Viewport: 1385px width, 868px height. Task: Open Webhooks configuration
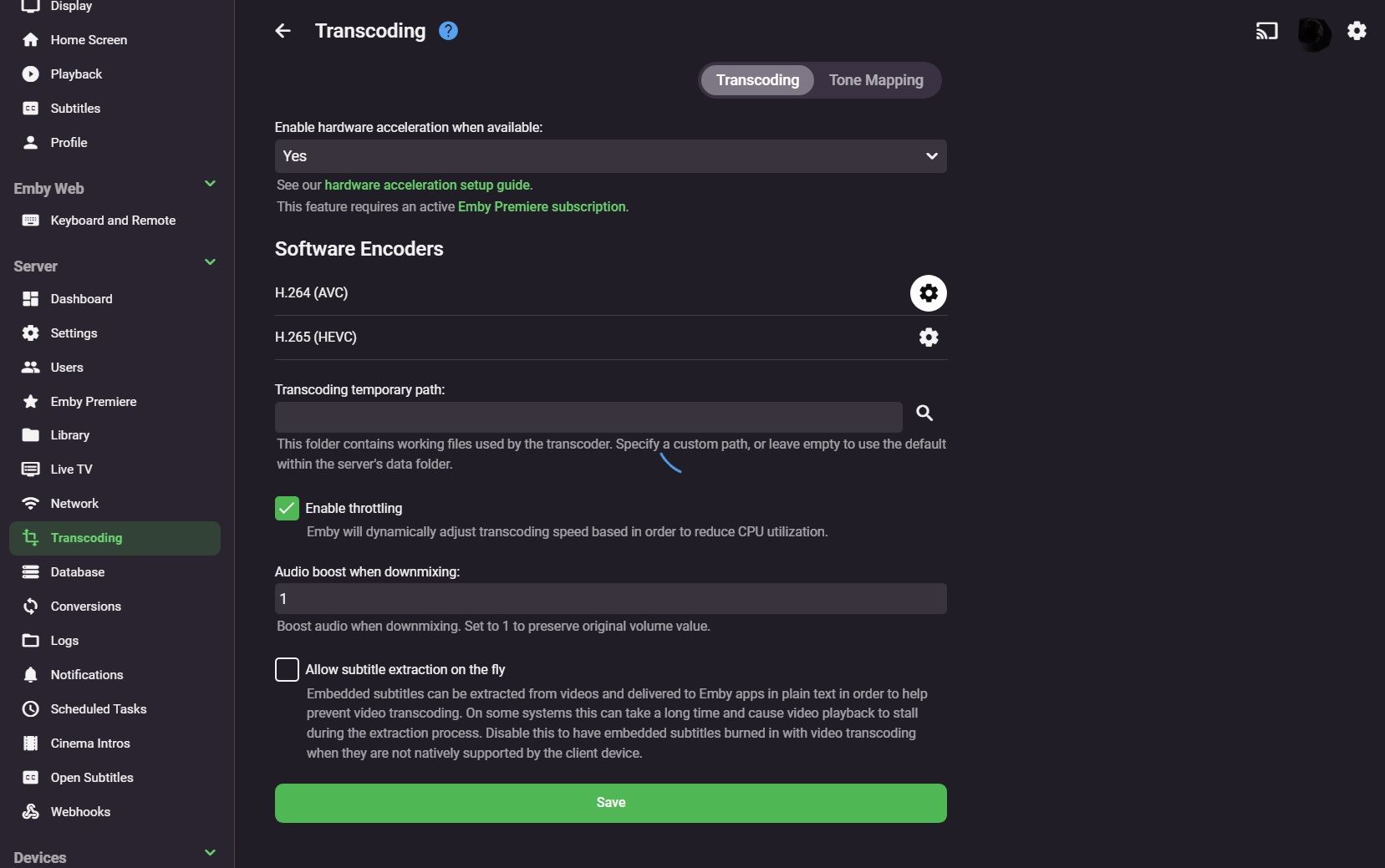point(79,812)
